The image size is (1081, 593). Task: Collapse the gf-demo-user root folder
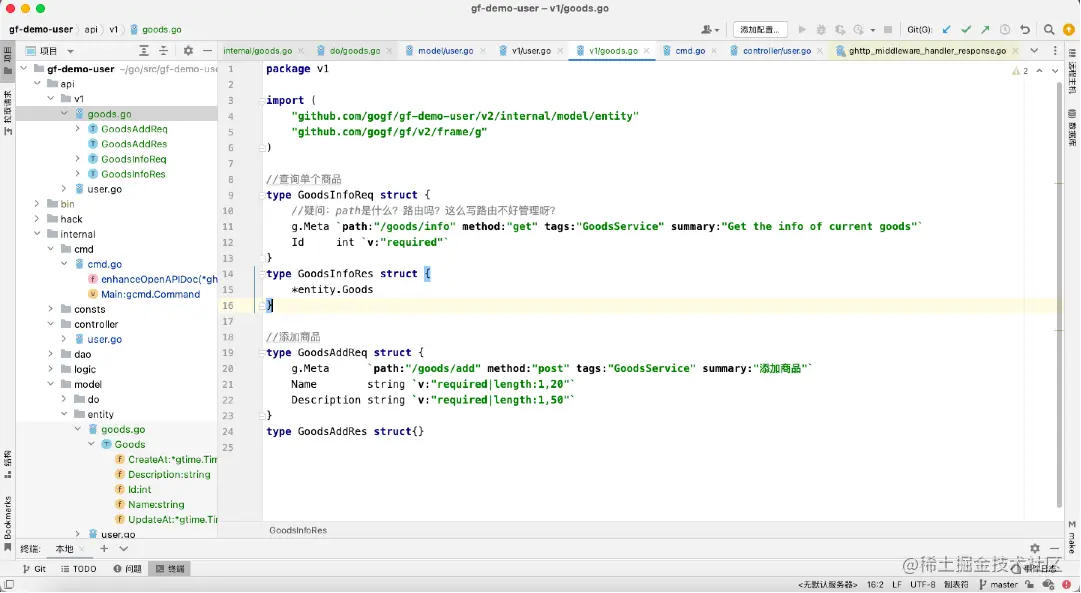pos(24,69)
